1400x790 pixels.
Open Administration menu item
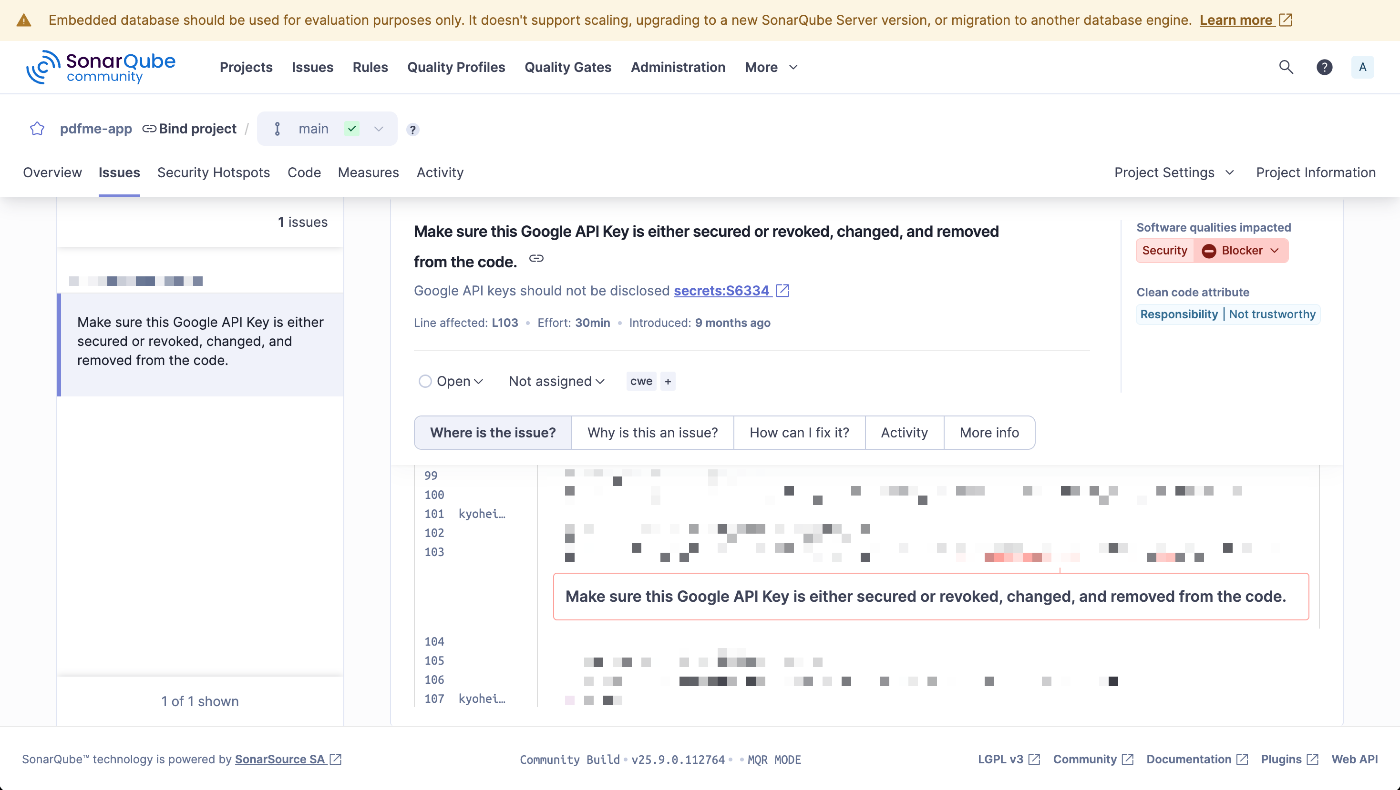(678, 67)
